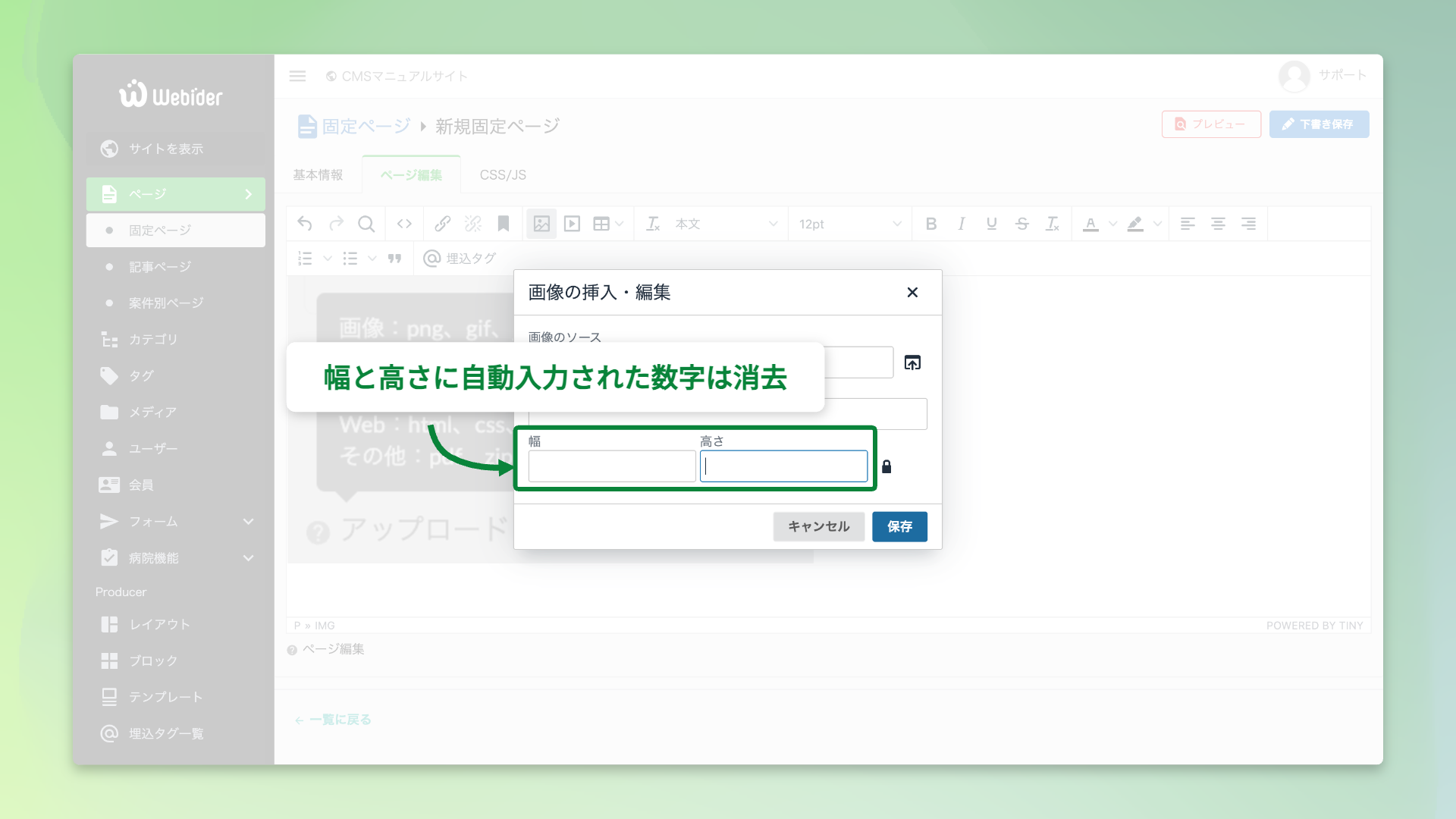Select the image insert tool in the toolbar
Screen dimensions: 1456x819
pos(541,223)
